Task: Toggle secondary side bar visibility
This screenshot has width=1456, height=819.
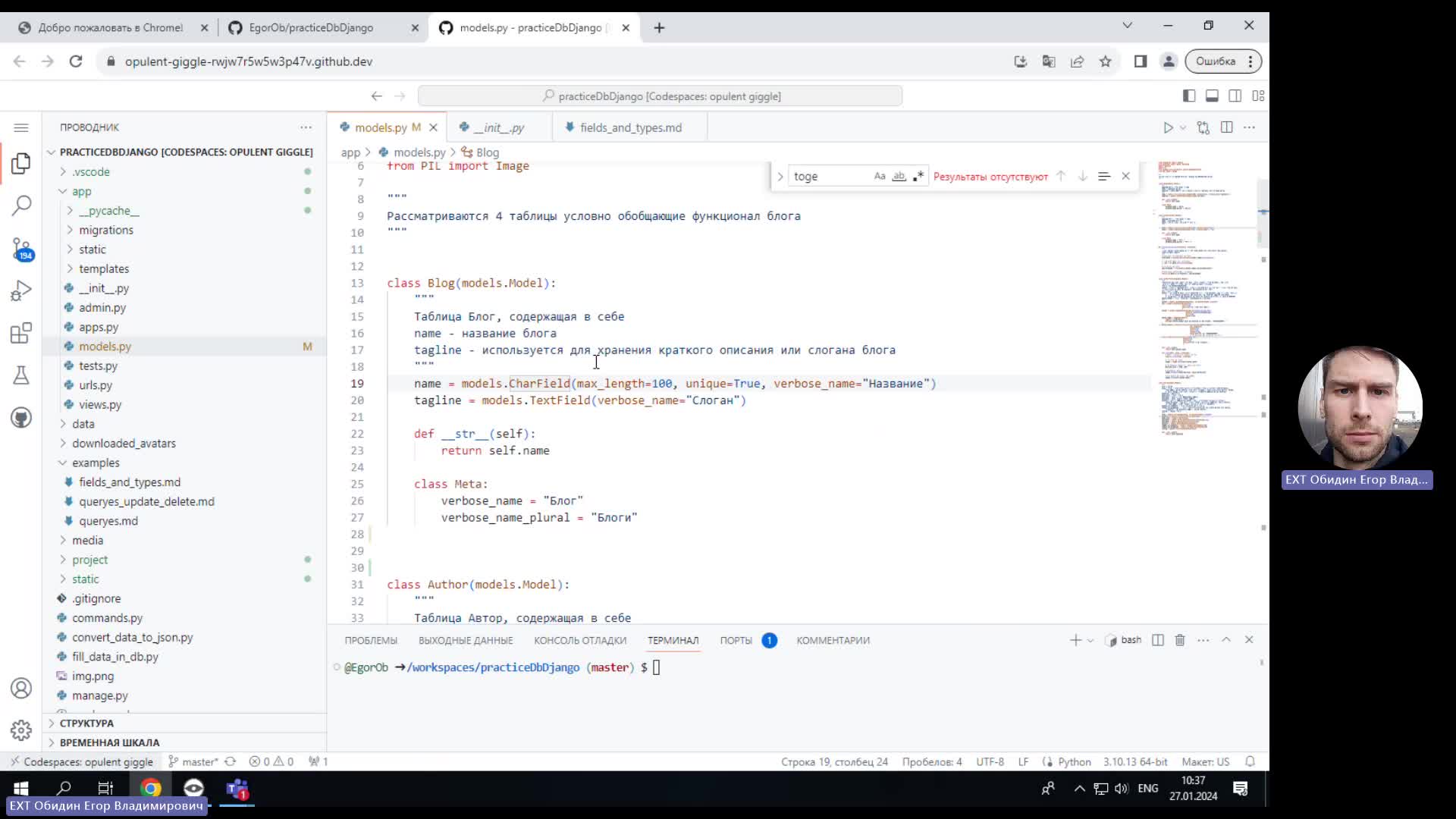Action: tap(1235, 96)
